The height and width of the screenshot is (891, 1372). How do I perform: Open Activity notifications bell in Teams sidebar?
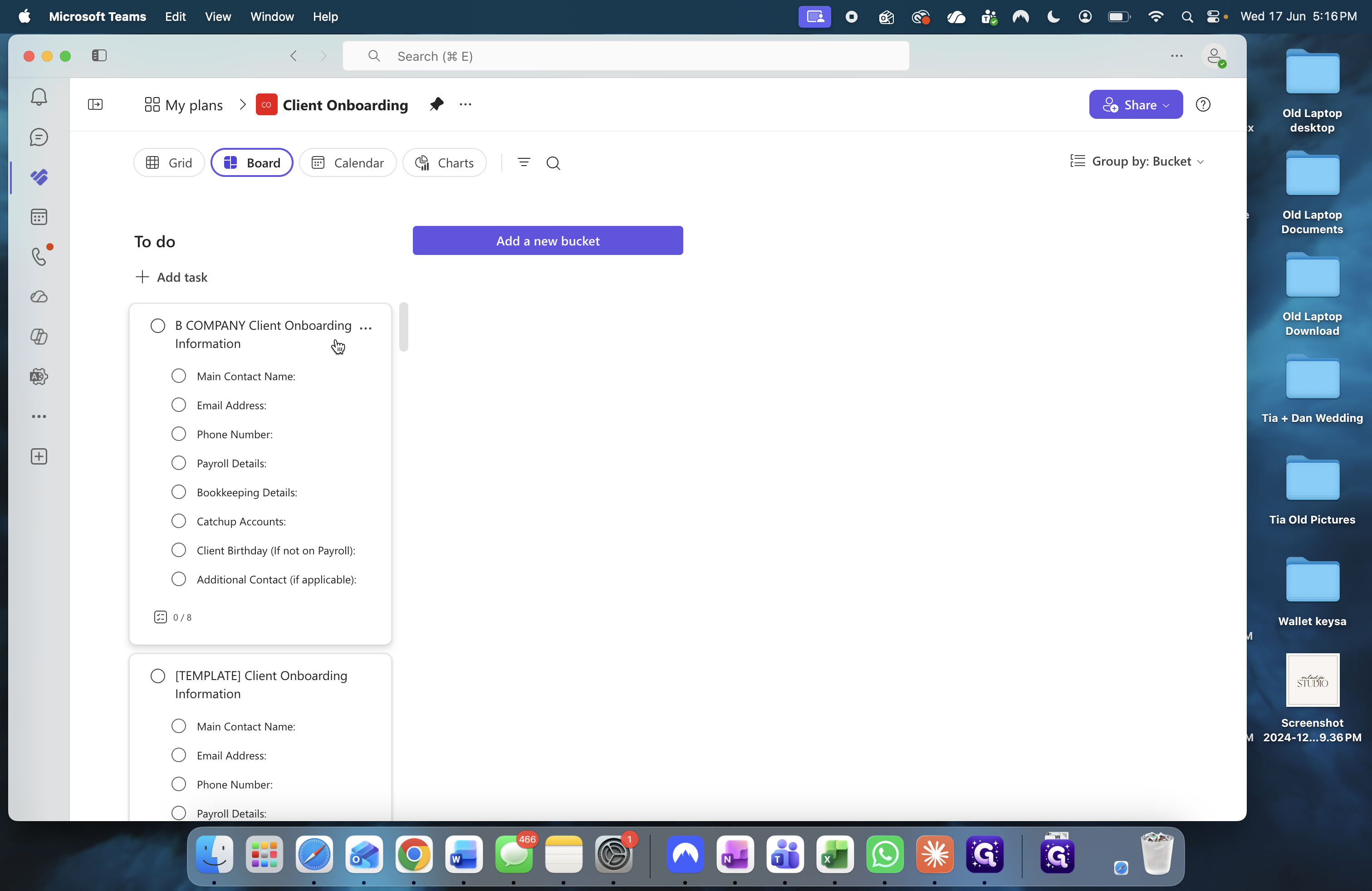point(39,97)
